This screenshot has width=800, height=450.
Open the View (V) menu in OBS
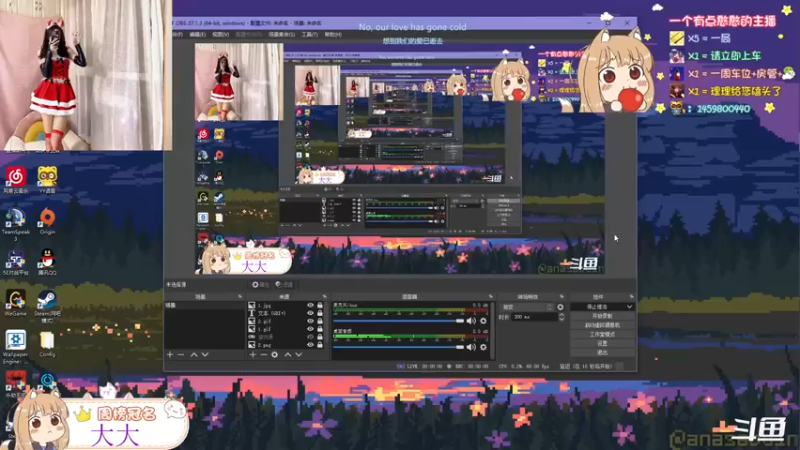[x=220, y=35]
